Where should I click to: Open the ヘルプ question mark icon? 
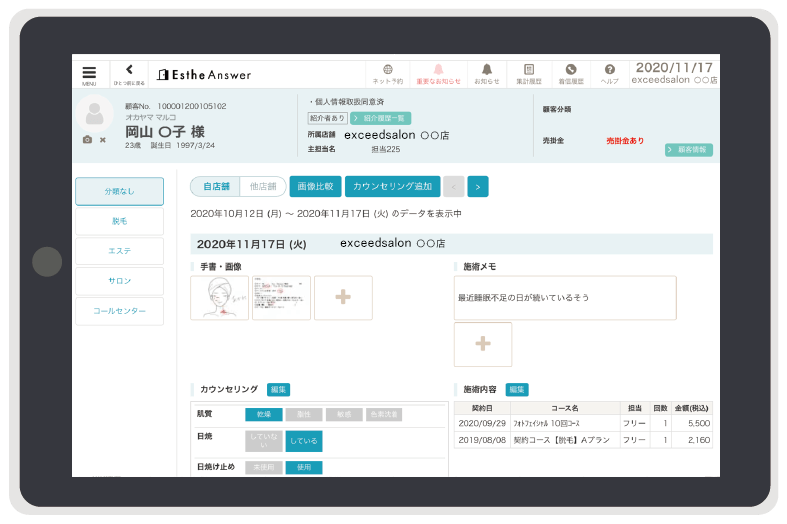coord(609,73)
